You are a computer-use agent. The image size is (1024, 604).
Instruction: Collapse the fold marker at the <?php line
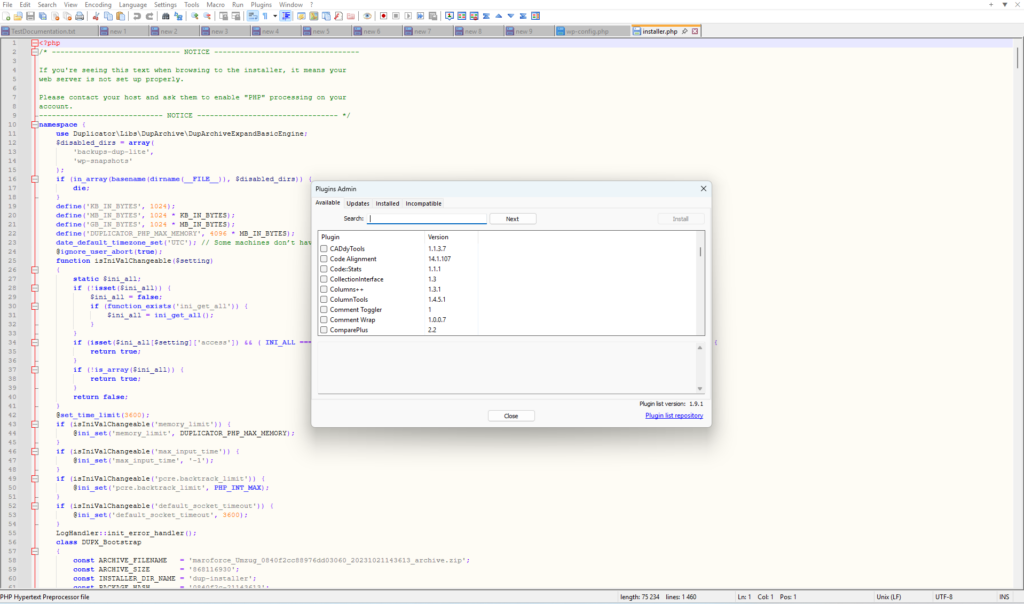click(35, 43)
